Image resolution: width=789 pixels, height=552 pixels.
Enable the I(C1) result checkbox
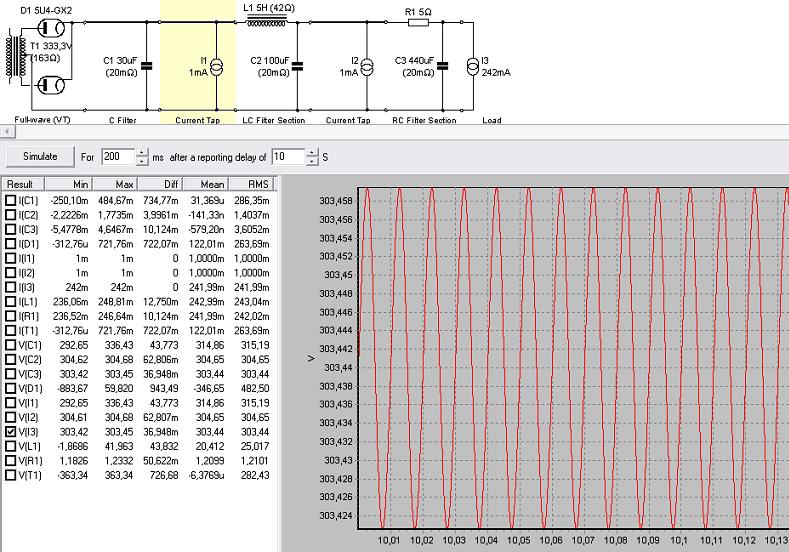tap(10, 201)
